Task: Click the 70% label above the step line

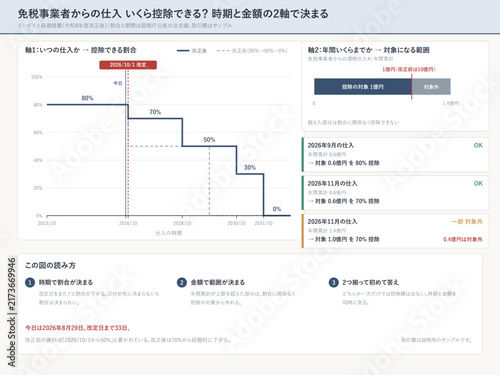Action: click(155, 112)
